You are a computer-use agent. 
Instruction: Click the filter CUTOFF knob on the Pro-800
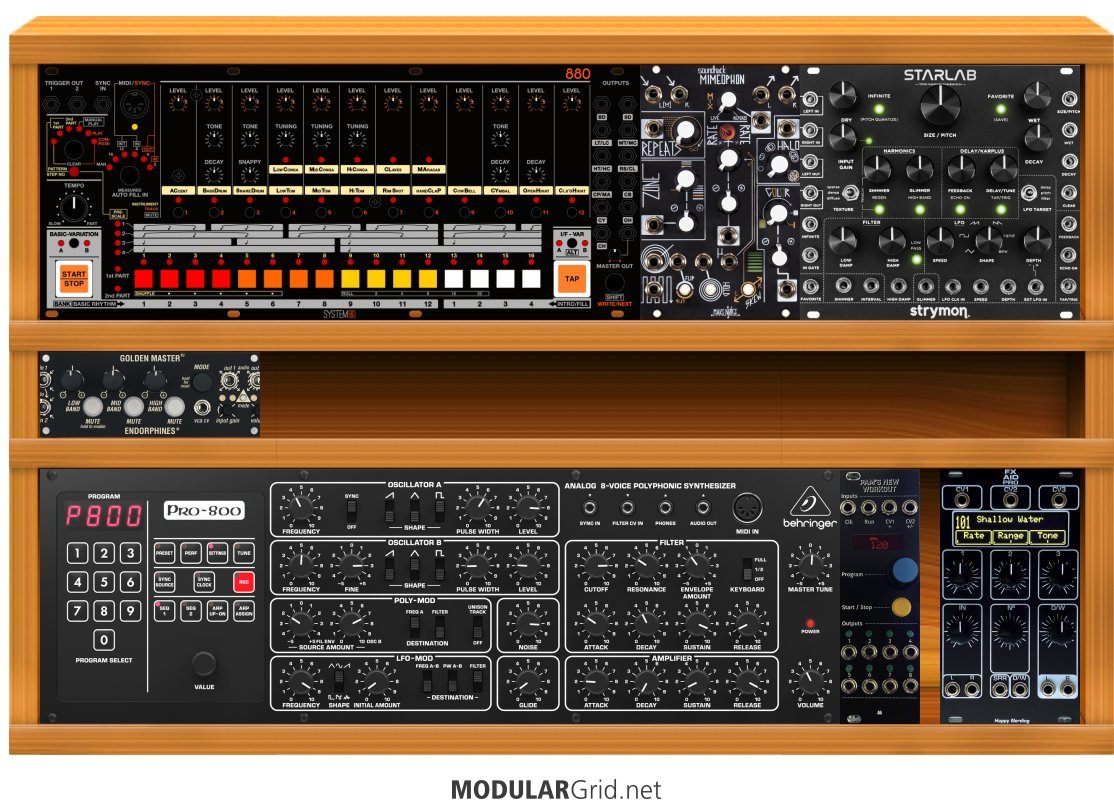click(596, 565)
